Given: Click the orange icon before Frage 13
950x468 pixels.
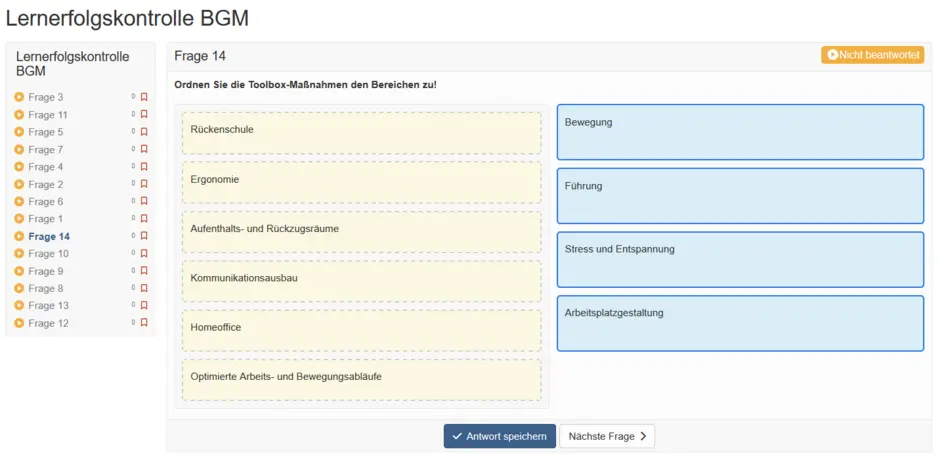Looking at the screenshot, I should pos(19,306).
